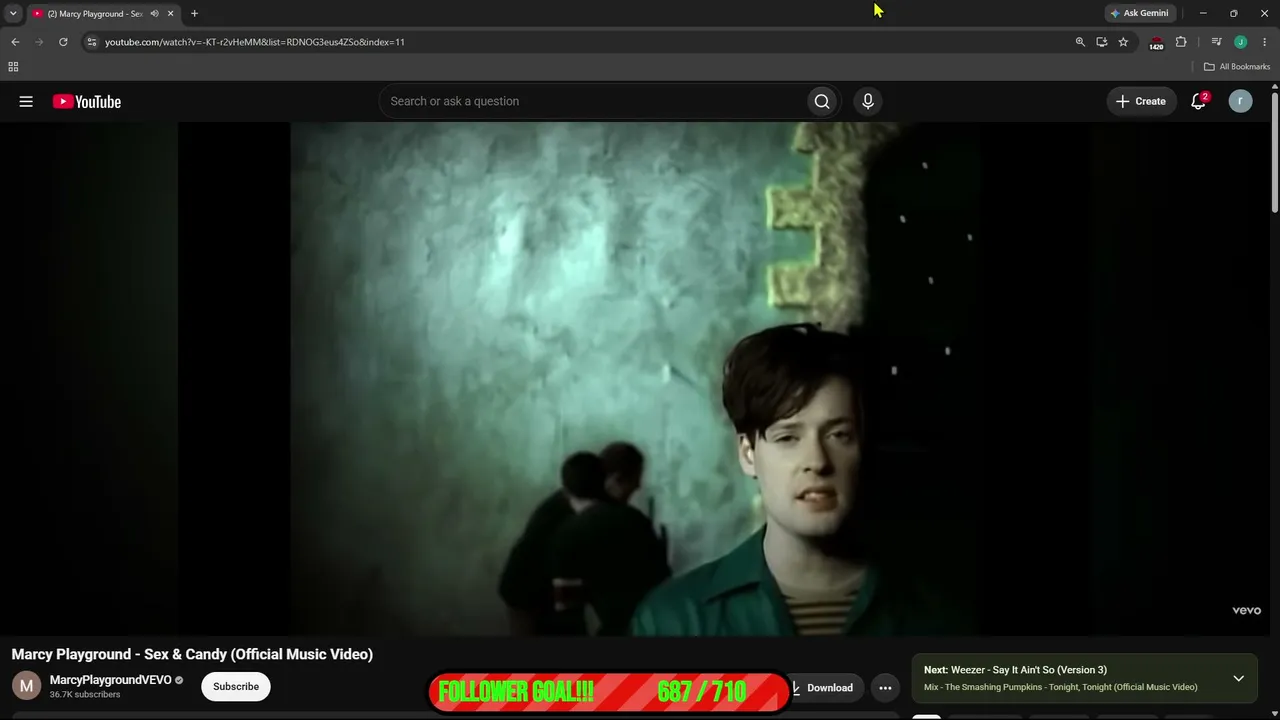Image resolution: width=1280 pixels, height=720 pixels.
Task: Go back to the previous page
Action: pyautogui.click(x=15, y=42)
